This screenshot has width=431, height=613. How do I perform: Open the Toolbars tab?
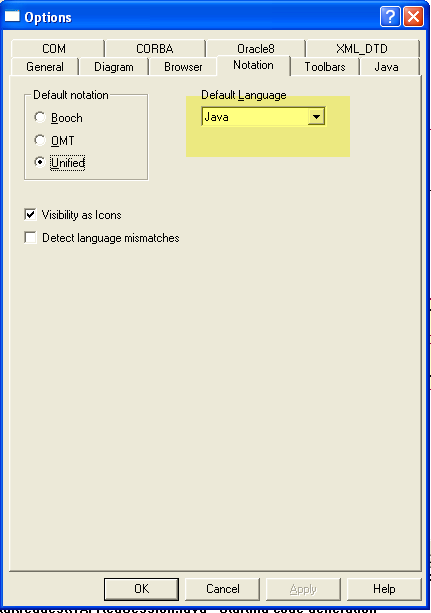click(x=325, y=67)
